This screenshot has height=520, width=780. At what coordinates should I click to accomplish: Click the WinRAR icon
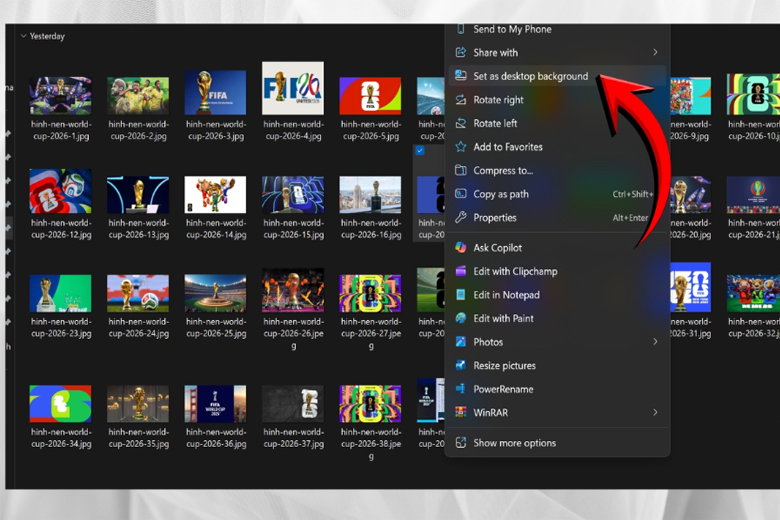click(x=461, y=413)
